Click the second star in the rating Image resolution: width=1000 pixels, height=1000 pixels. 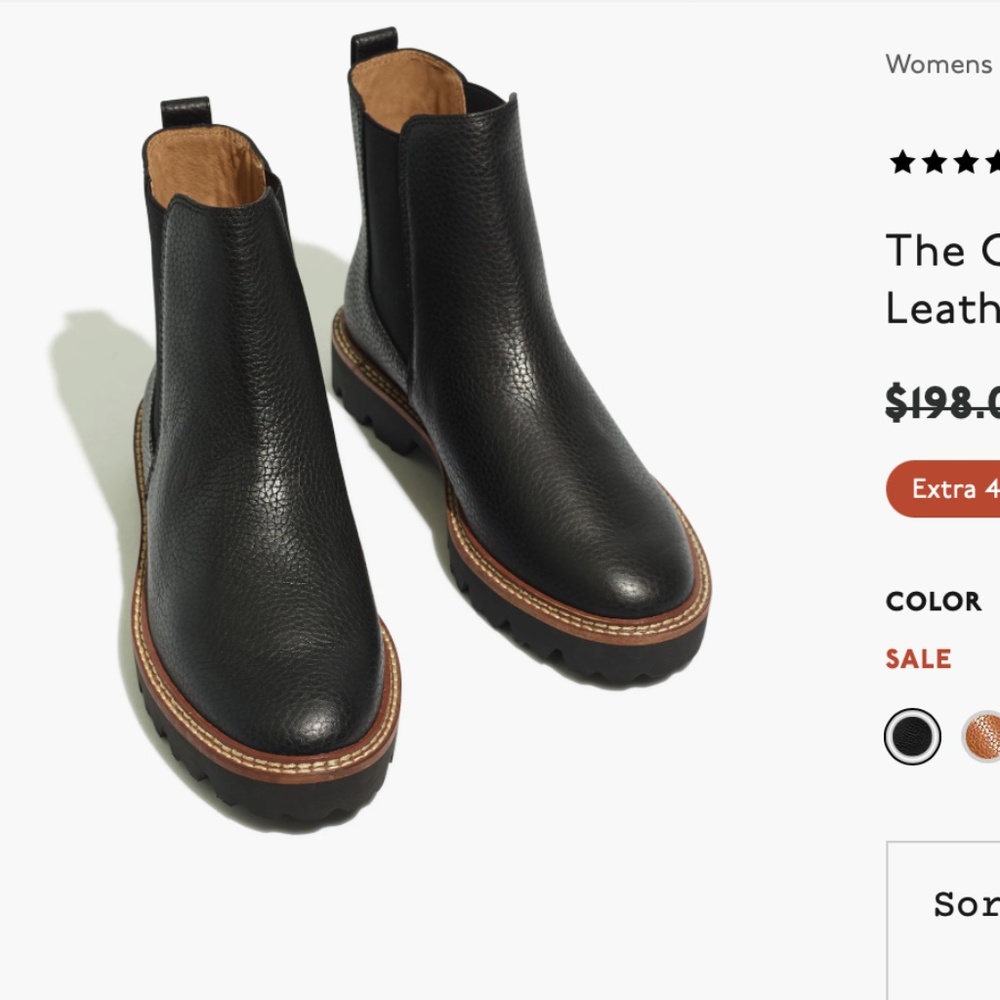[934, 160]
